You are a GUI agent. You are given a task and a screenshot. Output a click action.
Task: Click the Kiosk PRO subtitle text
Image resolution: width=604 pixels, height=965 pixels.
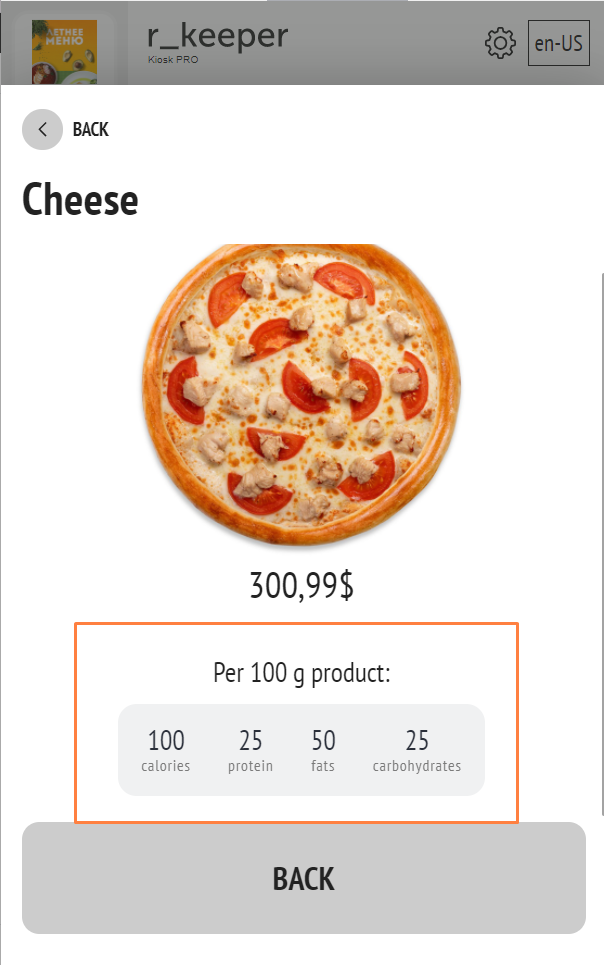pyautogui.click(x=173, y=60)
